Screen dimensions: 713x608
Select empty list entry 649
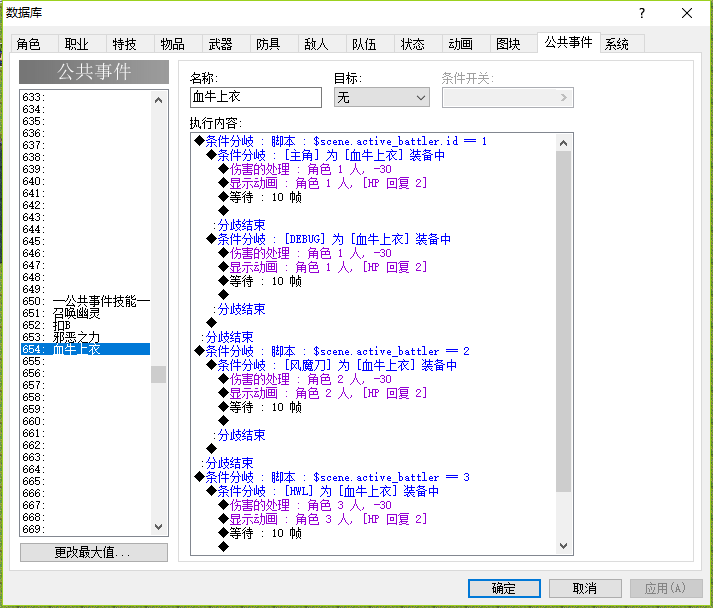click(x=86, y=289)
